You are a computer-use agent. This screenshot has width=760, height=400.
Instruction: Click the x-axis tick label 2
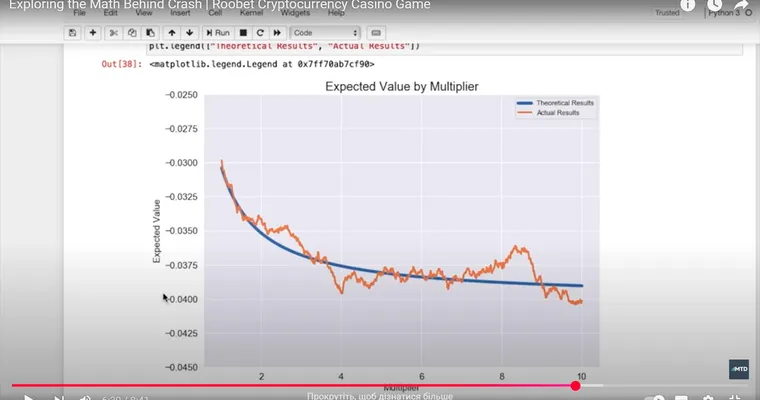261,376
